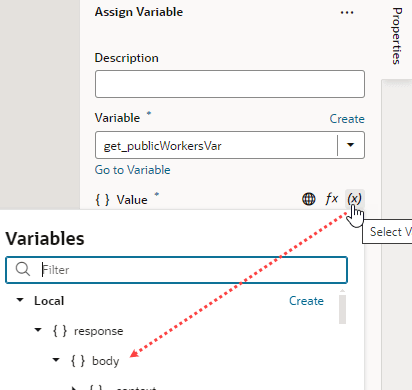Screen dimensions: 412x390
Task: Collapse the Local variables group
Action: (x=20, y=300)
